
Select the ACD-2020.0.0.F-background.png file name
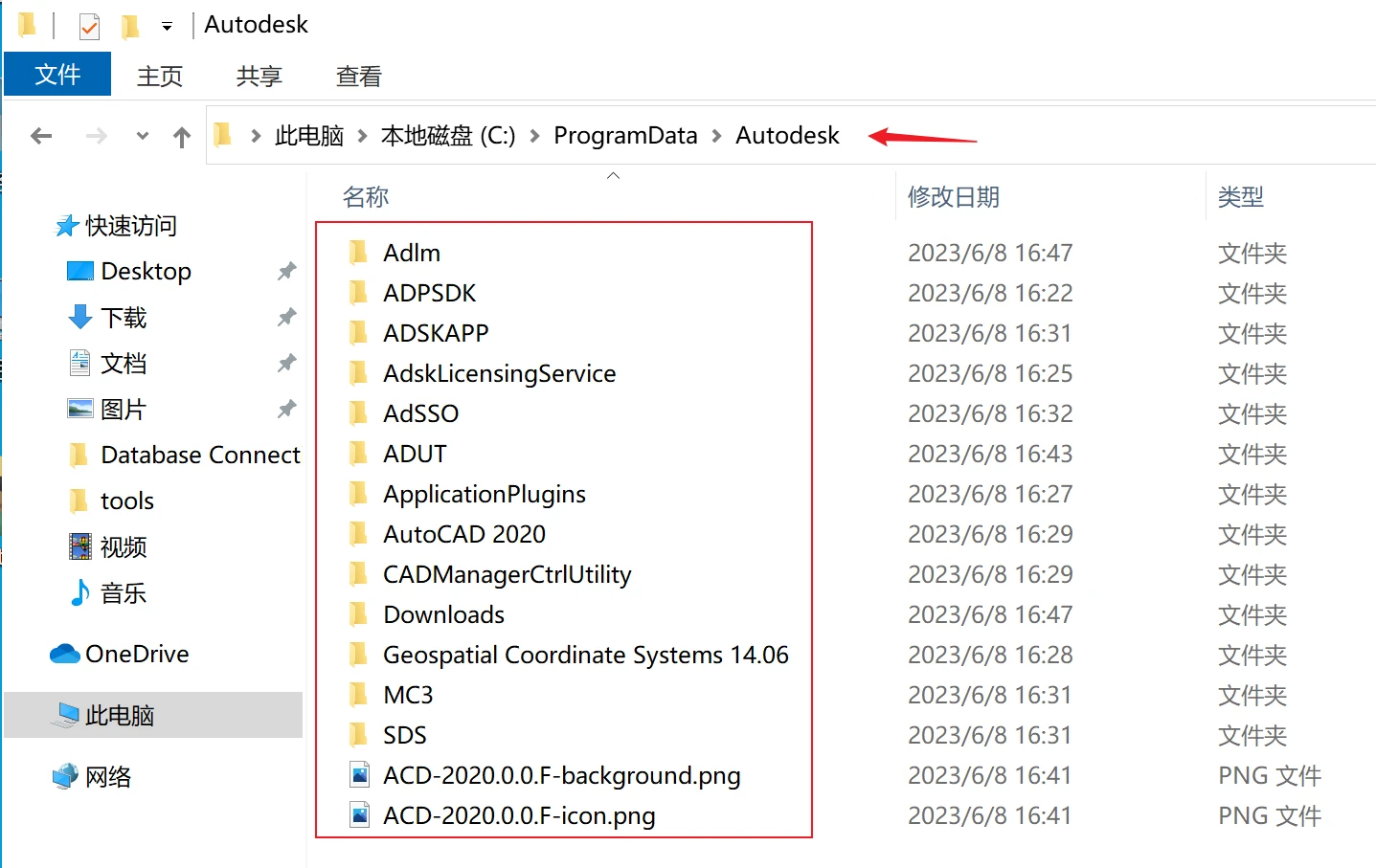(x=562, y=775)
